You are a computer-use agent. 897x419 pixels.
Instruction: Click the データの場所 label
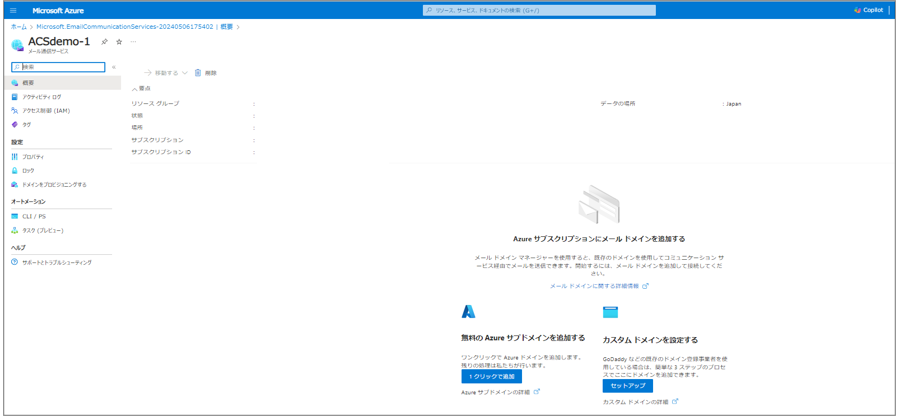tap(618, 104)
